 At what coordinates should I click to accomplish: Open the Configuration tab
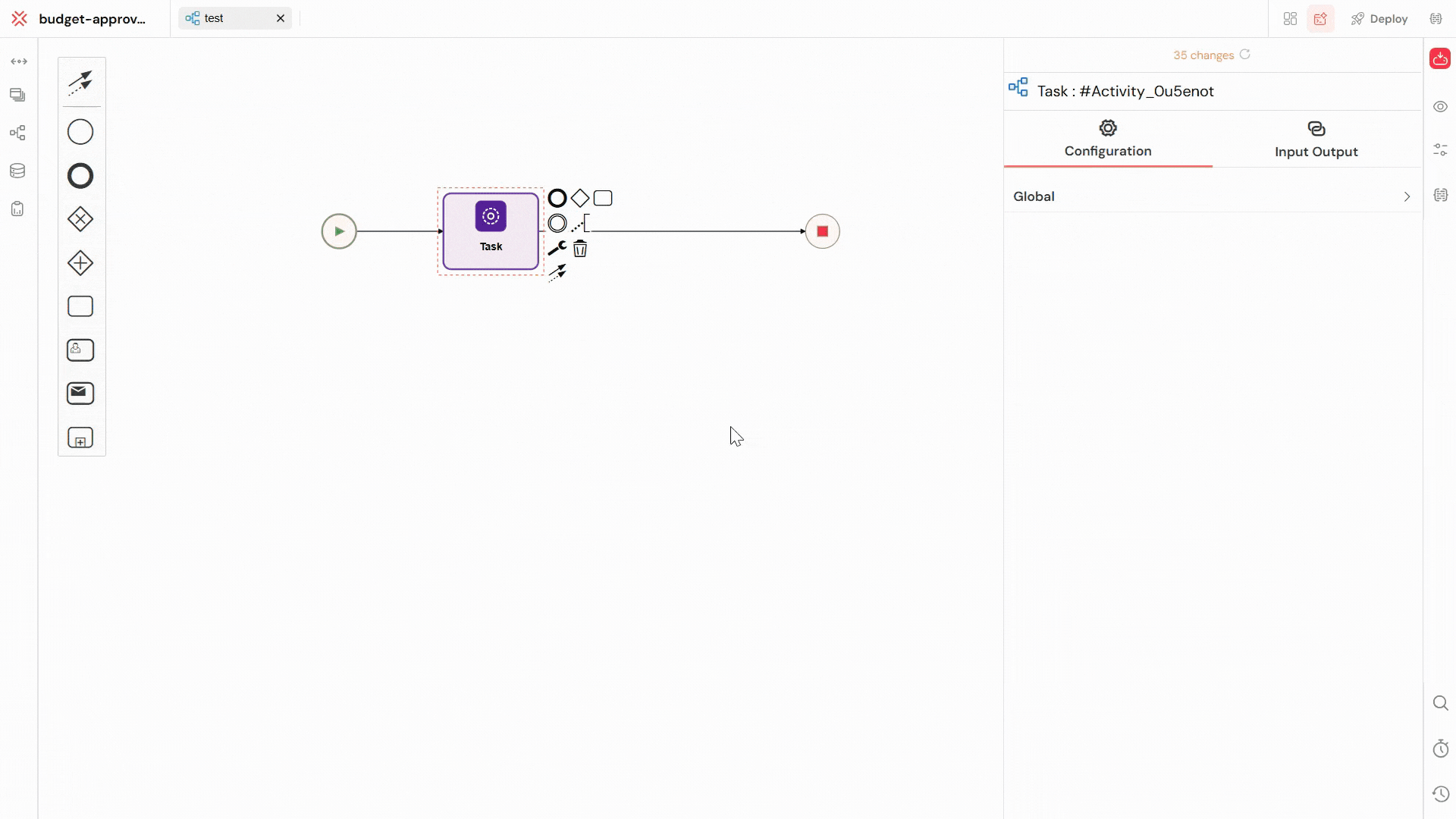(1107, 140)
